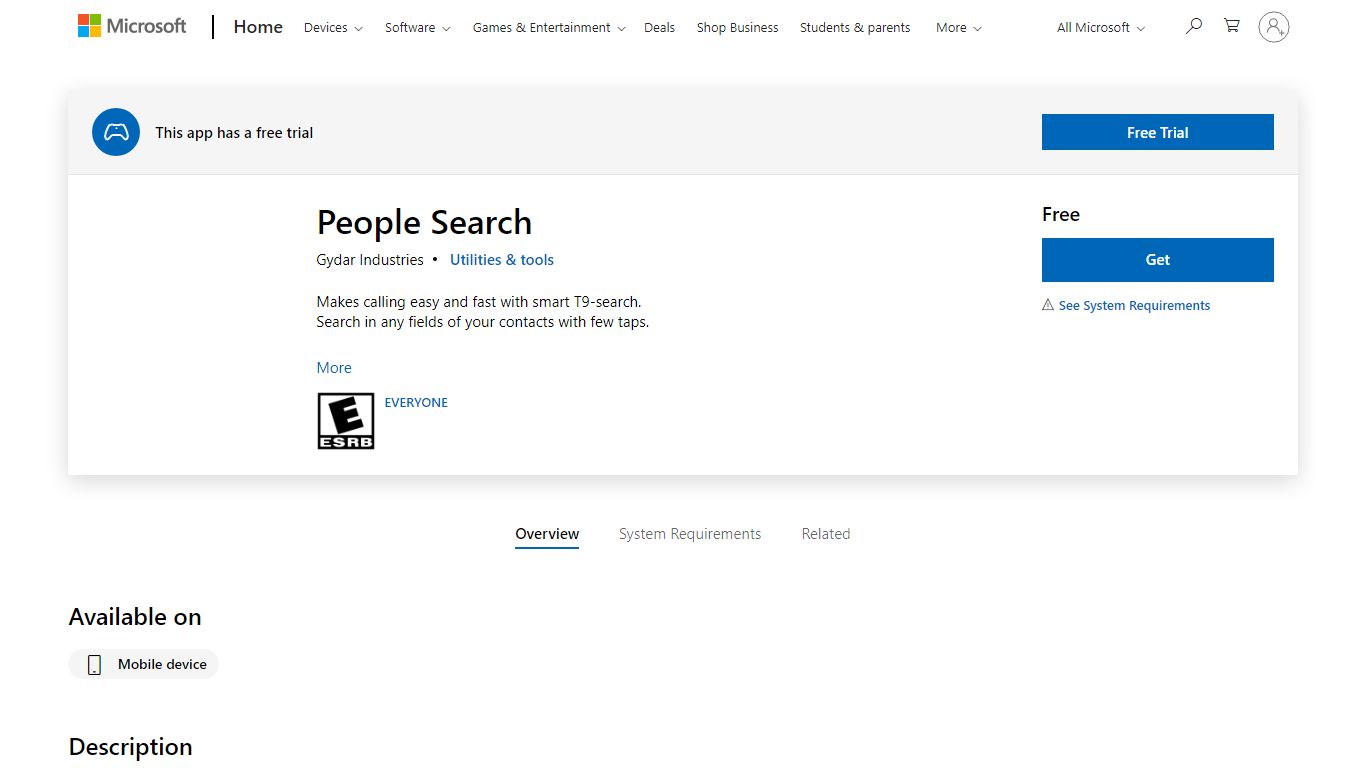Click the Description heading
1366x768 pixels.
[x=130, y=747]
